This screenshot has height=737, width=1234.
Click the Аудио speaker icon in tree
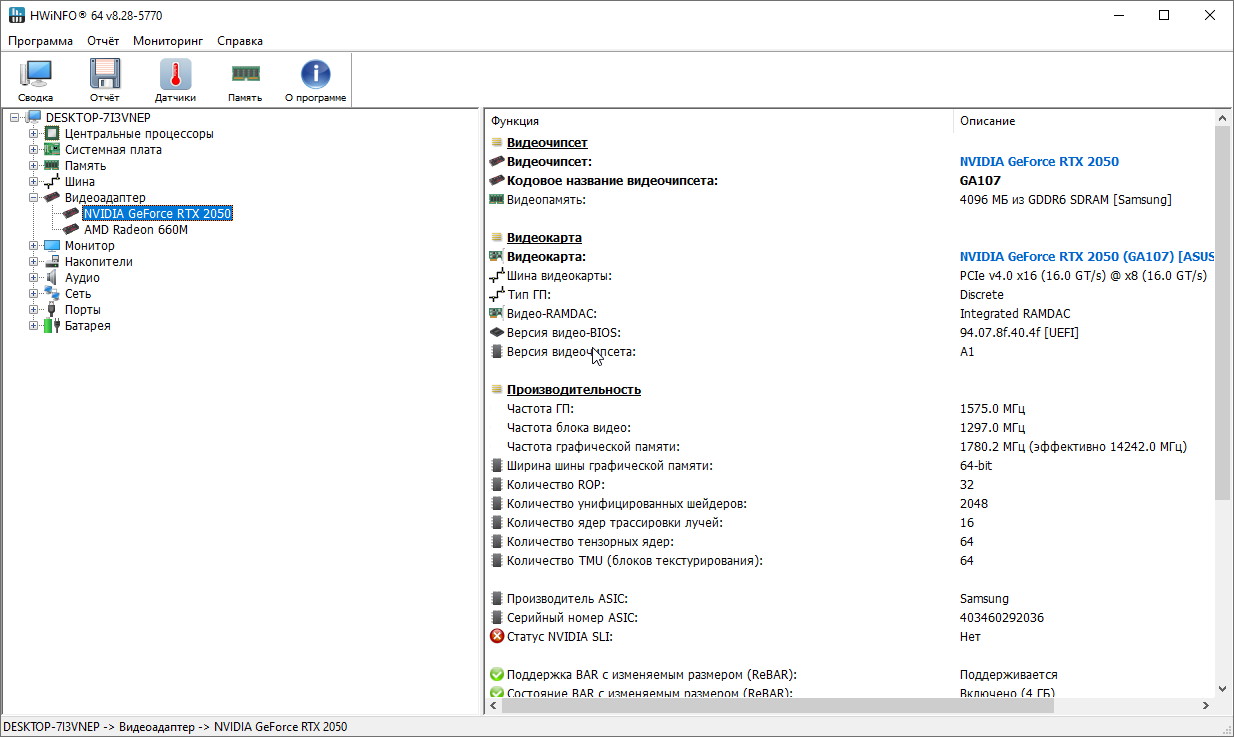[52, 278]
